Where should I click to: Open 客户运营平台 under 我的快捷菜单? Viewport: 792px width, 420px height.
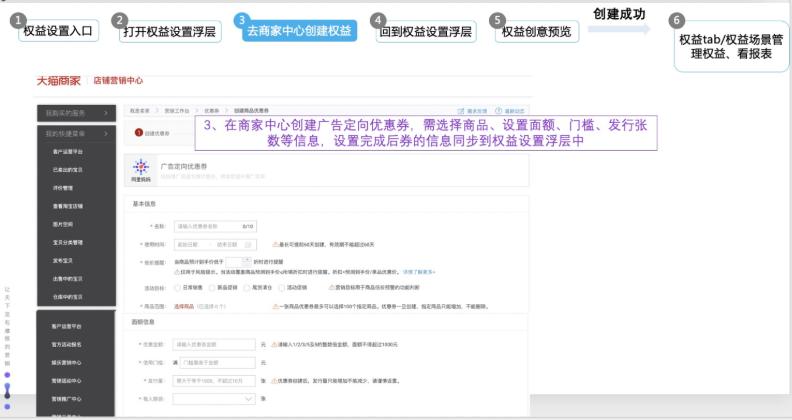pos(68,151)
